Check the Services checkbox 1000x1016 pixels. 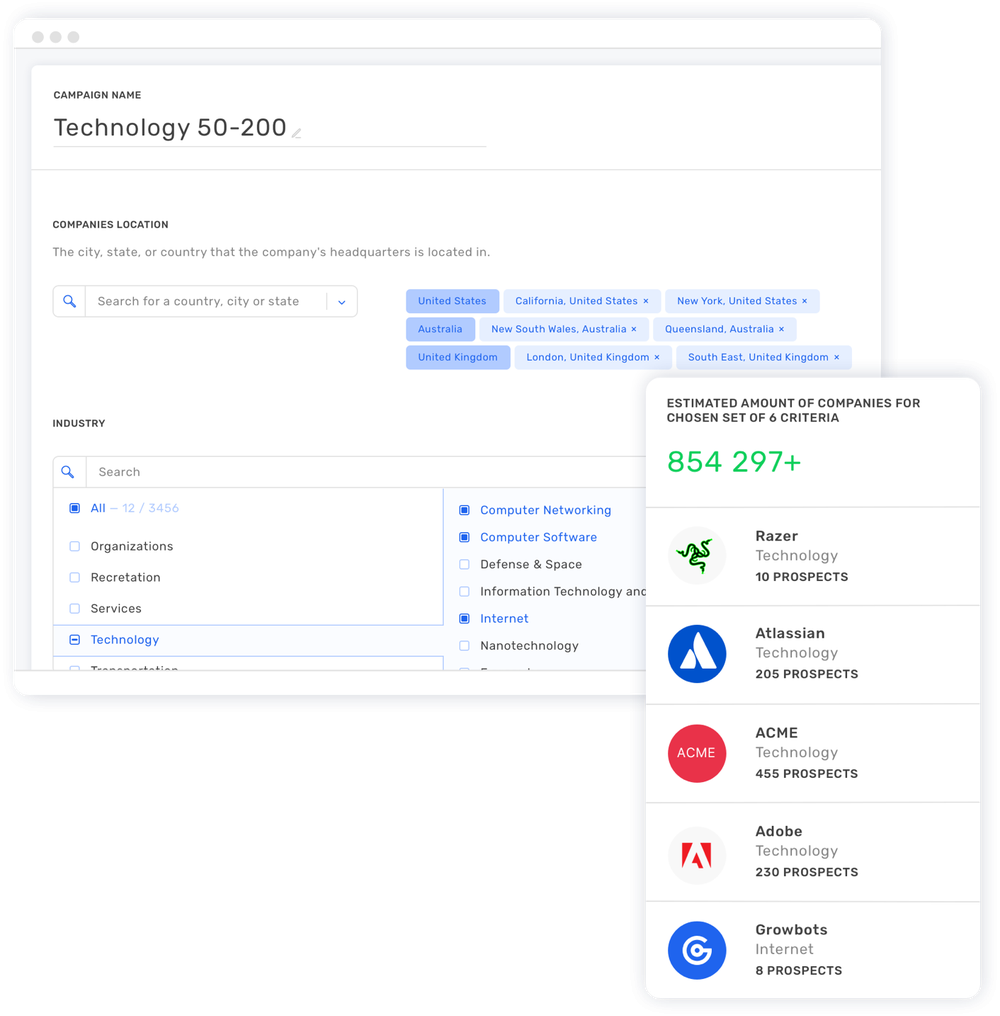pyautogui.click(x=75, y=608)
